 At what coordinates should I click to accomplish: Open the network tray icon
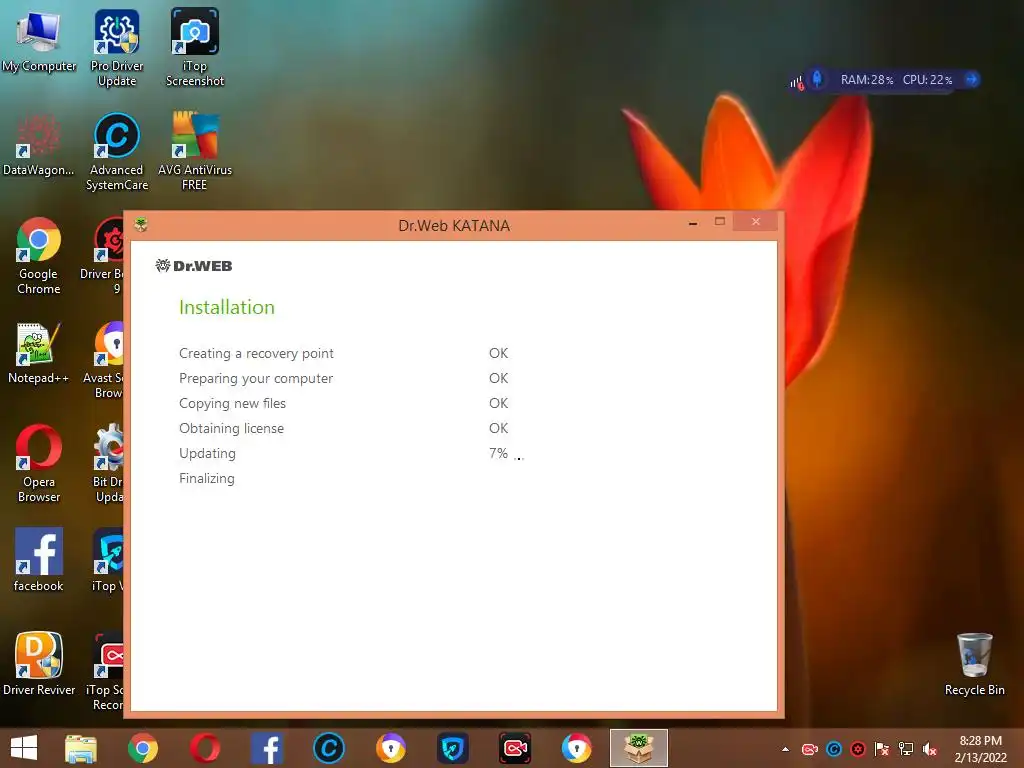[x=906, y=749]
